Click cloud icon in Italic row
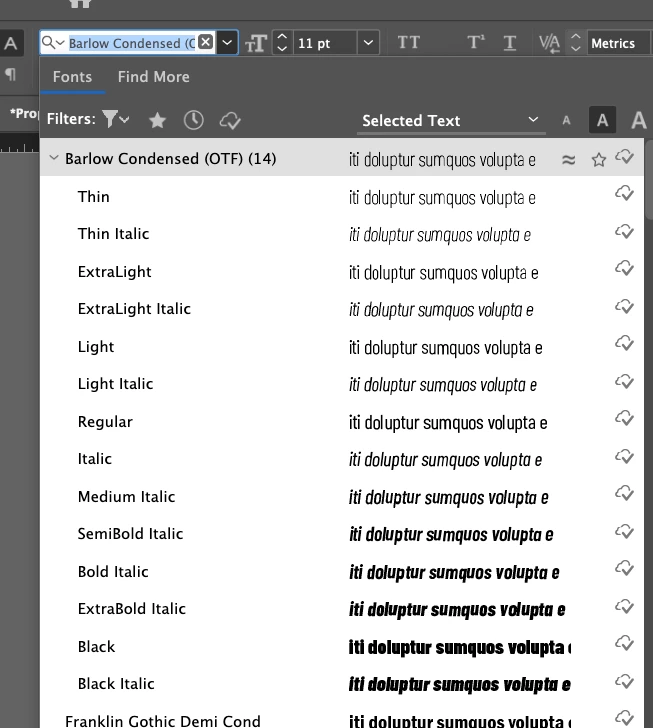This screenshot has width=653, height=728. tap(625, 457)
